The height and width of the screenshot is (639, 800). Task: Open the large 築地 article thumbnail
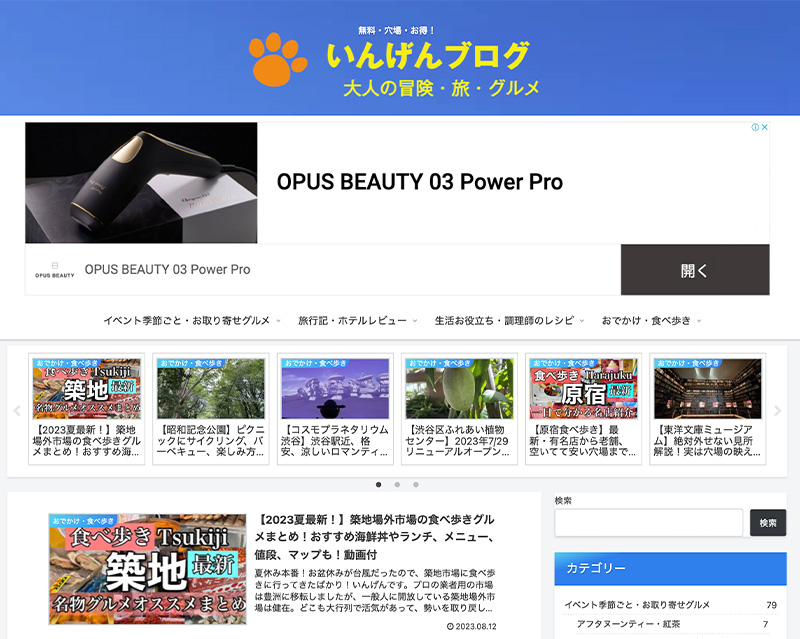click(147, 569)
